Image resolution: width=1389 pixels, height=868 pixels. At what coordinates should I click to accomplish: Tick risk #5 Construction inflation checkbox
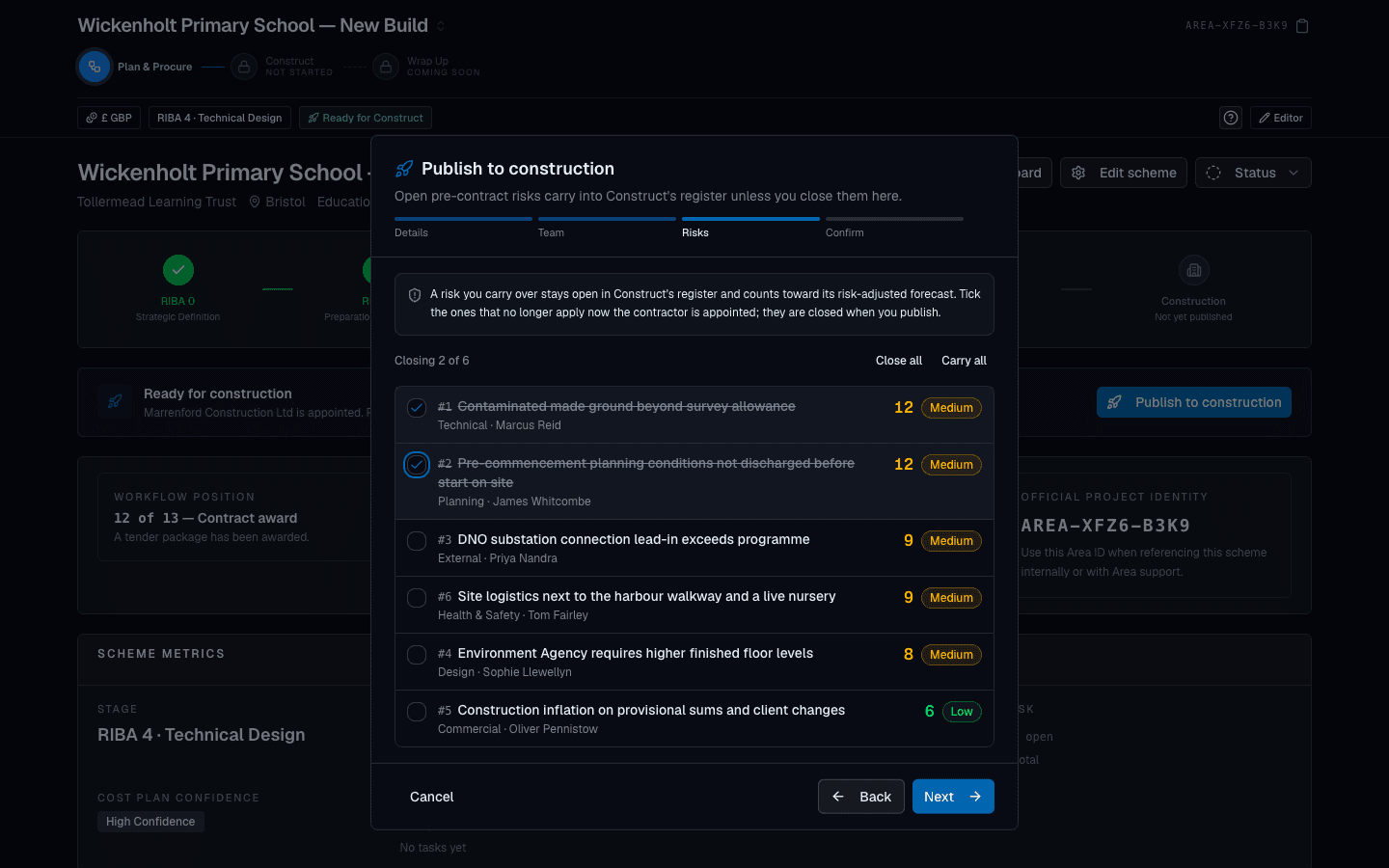pos(417,712)
